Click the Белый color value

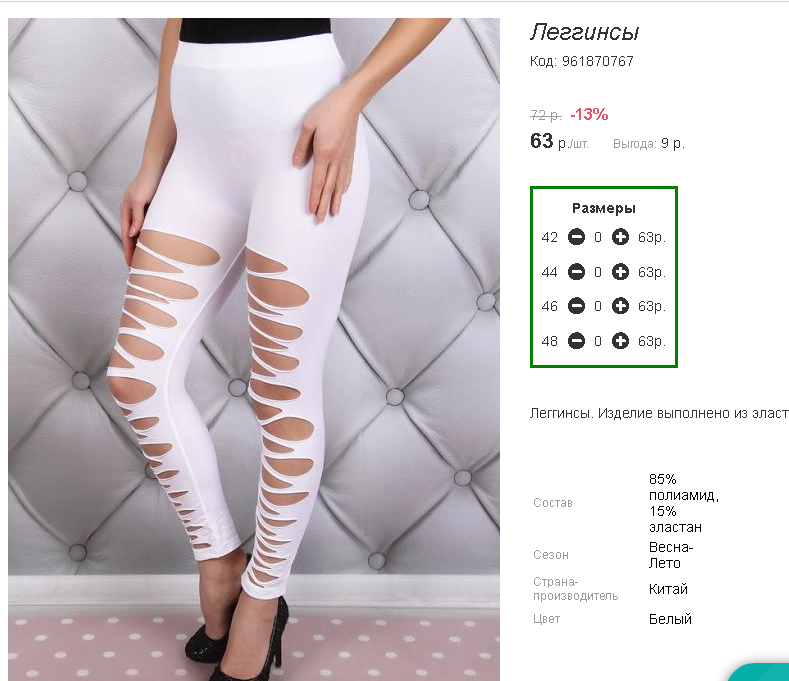[670, 619]
